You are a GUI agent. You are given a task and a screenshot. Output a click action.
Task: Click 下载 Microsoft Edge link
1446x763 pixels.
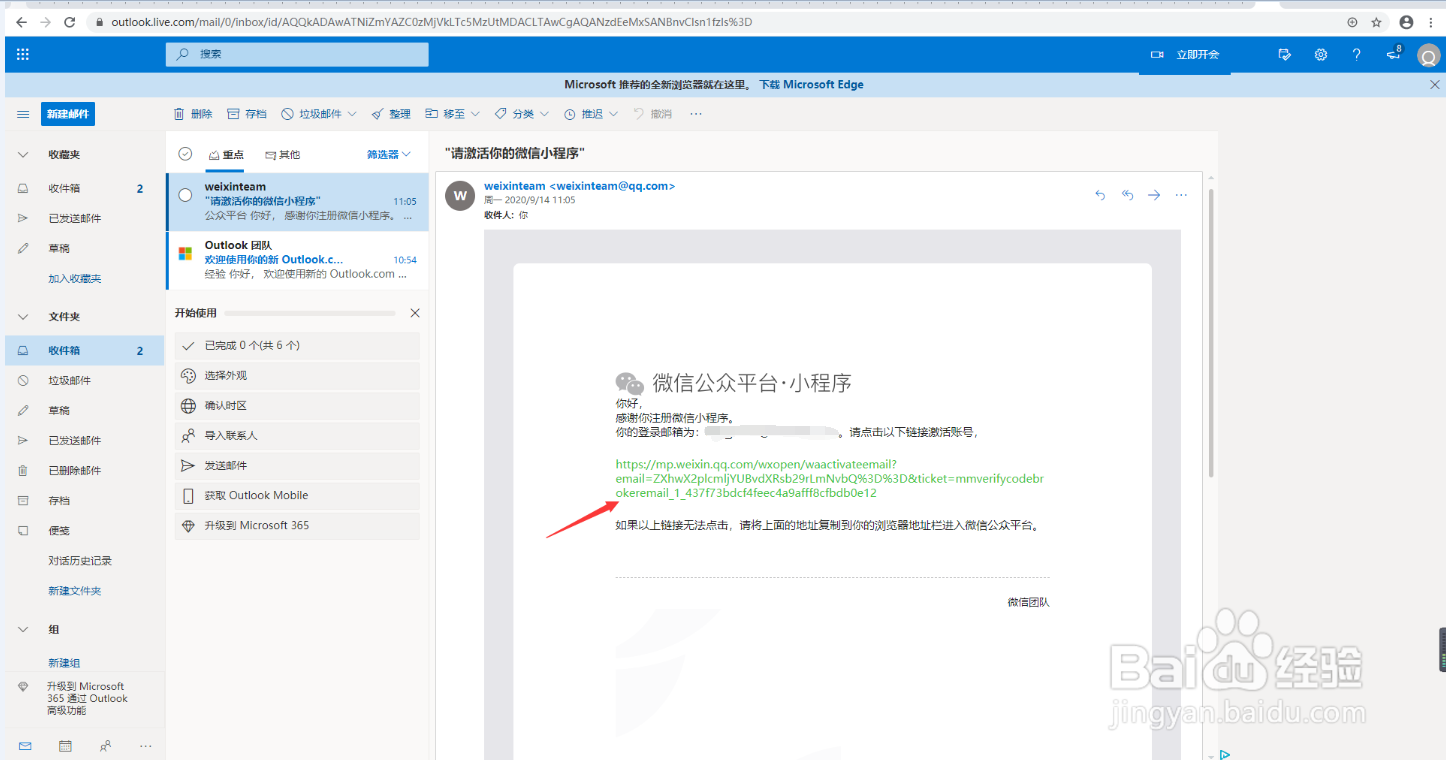pos(811,85)
